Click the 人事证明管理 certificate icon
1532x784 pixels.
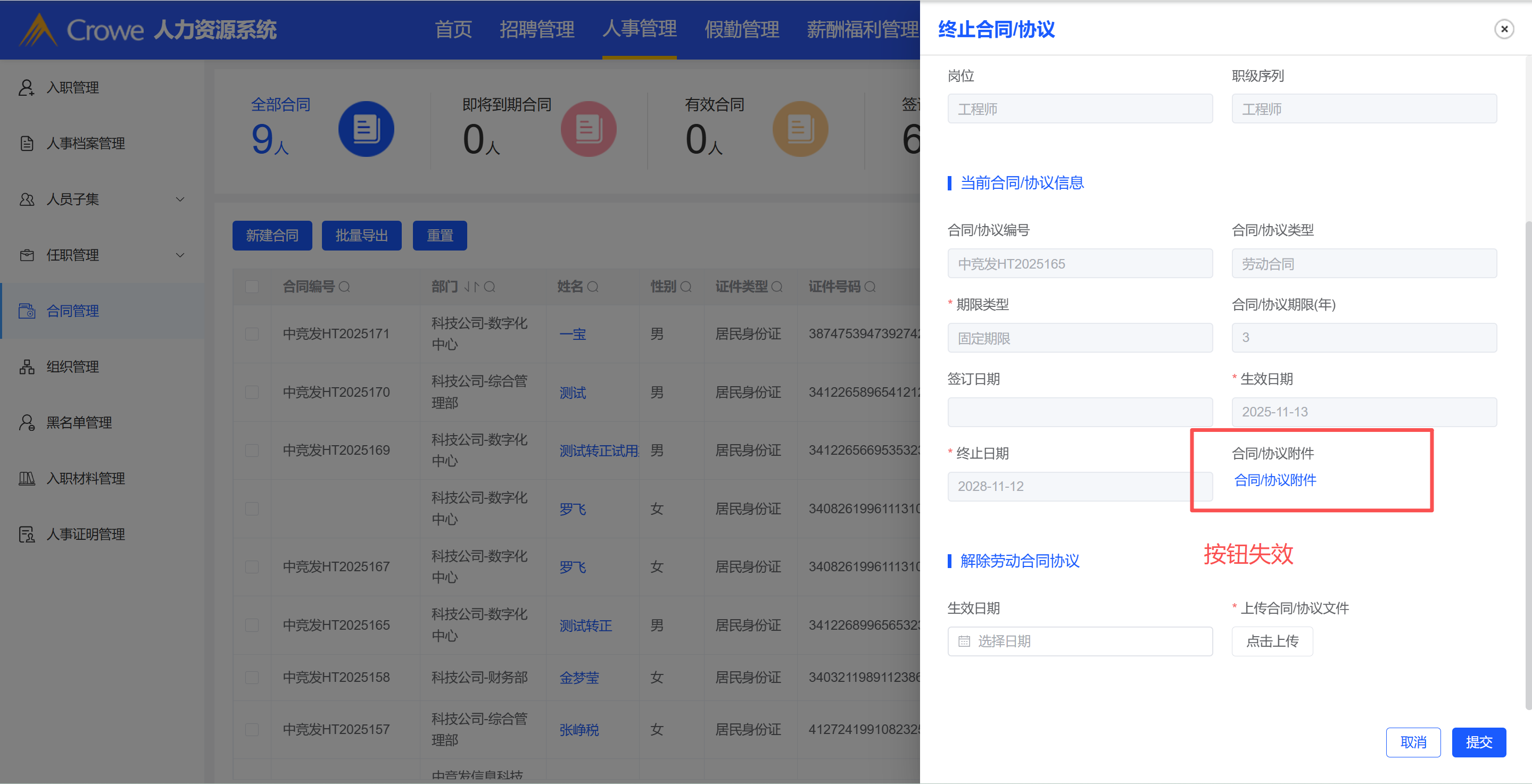[x=26, y=535]
